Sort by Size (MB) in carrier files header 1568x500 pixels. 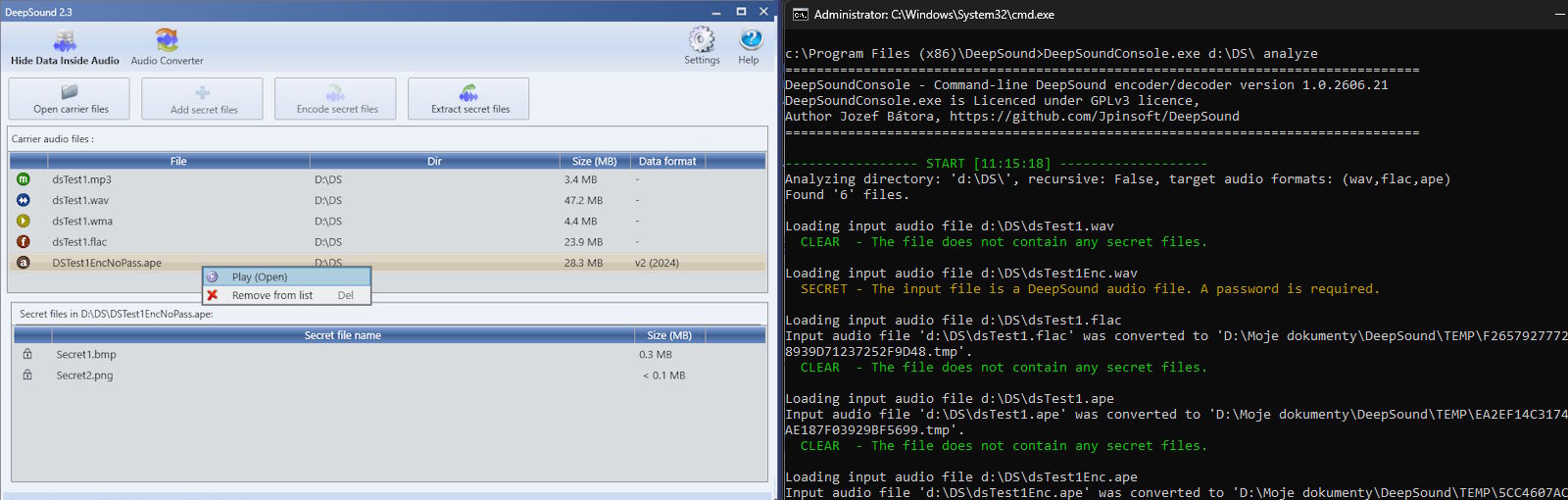[x=595, y=161]
